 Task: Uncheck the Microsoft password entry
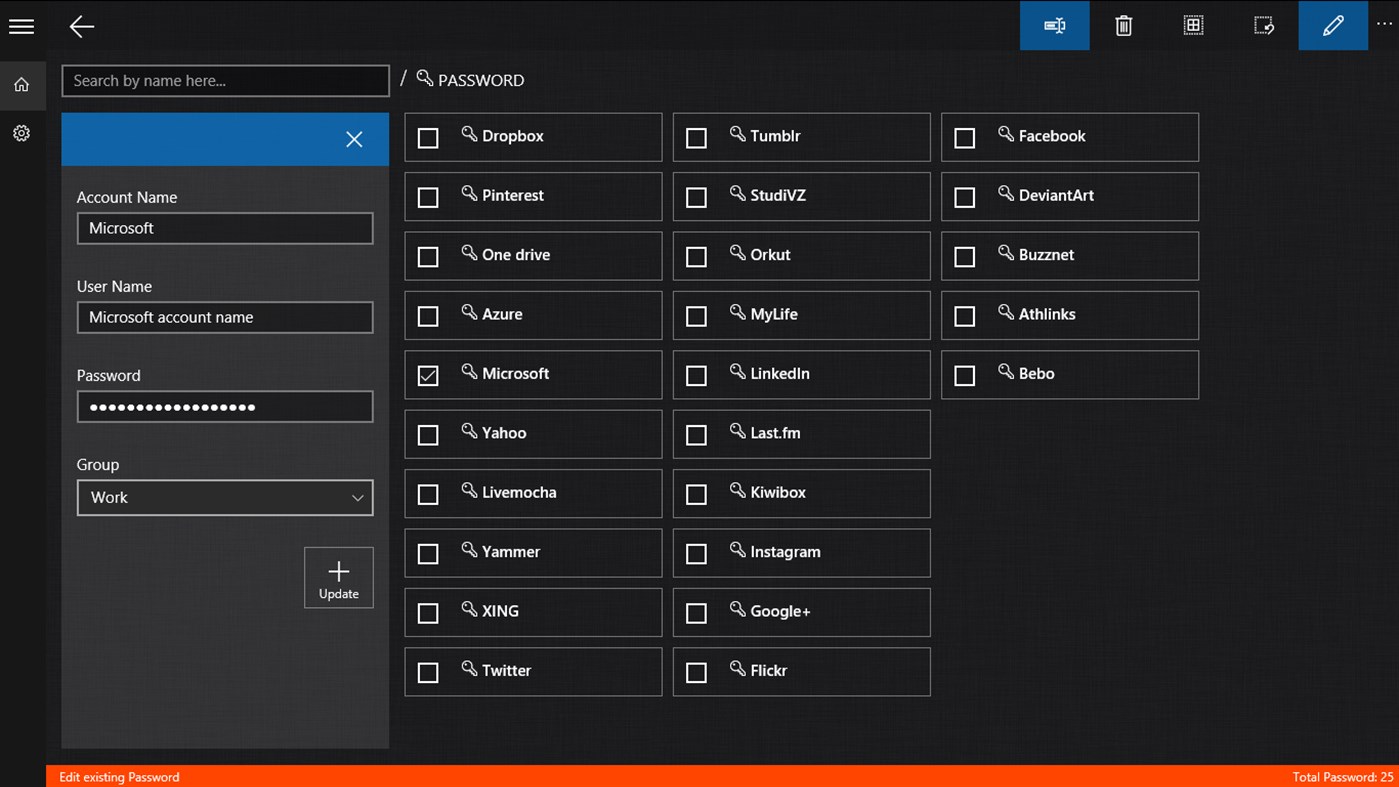(x=428, y=375)
